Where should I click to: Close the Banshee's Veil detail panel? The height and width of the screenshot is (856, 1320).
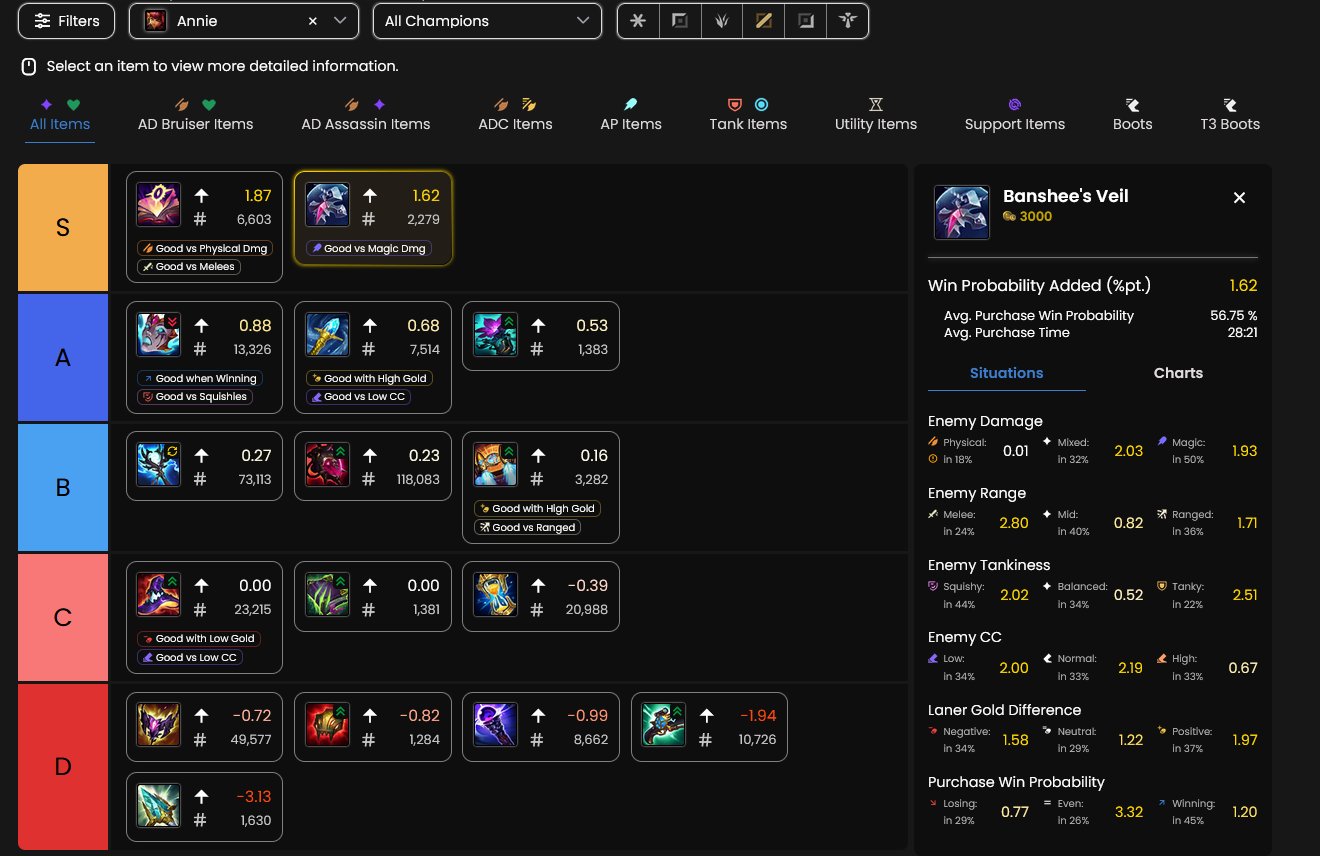[x=1239, y=198]
